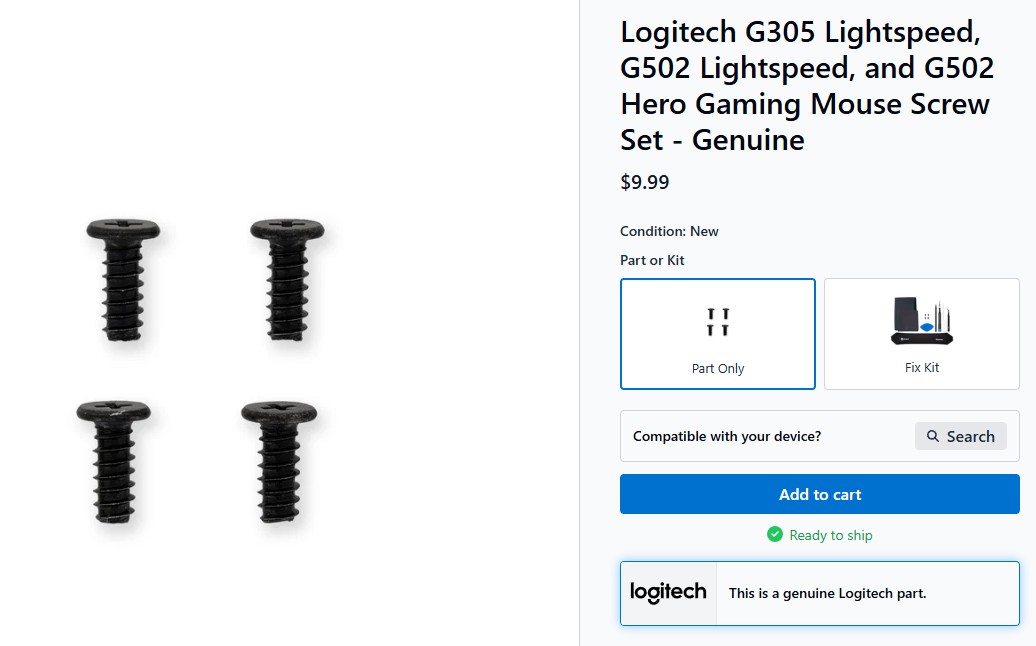1036x646 pixels.
Task: Click the Condition: New text
Action: click(x=669, y=231)
